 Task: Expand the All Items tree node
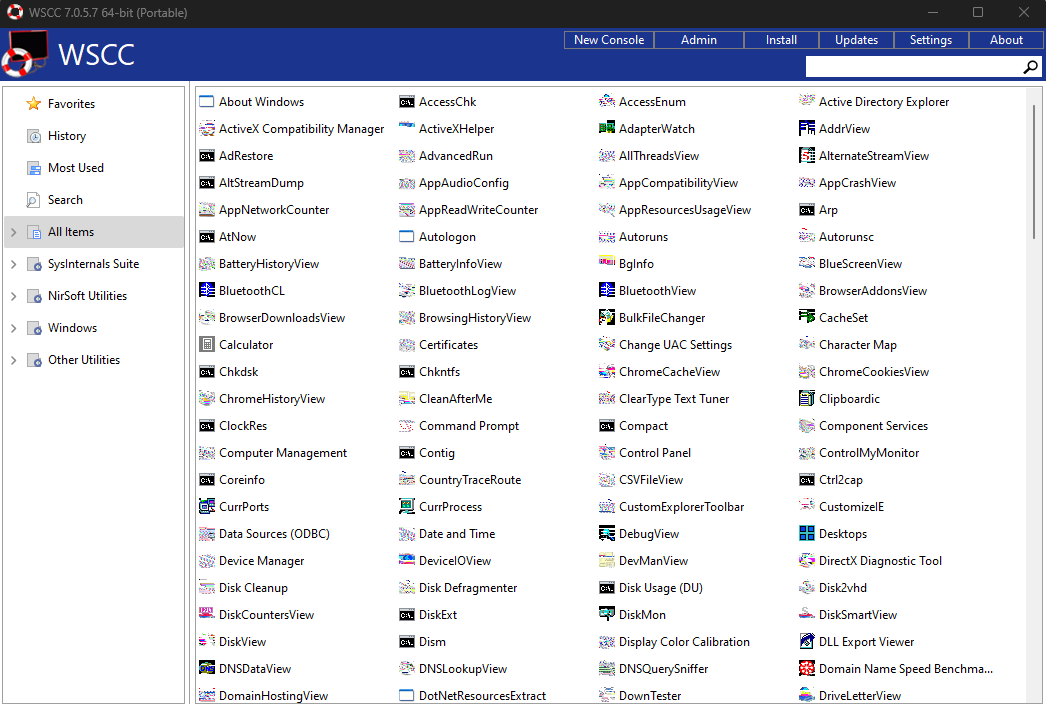pyautogui.click(x=13, y=232)
